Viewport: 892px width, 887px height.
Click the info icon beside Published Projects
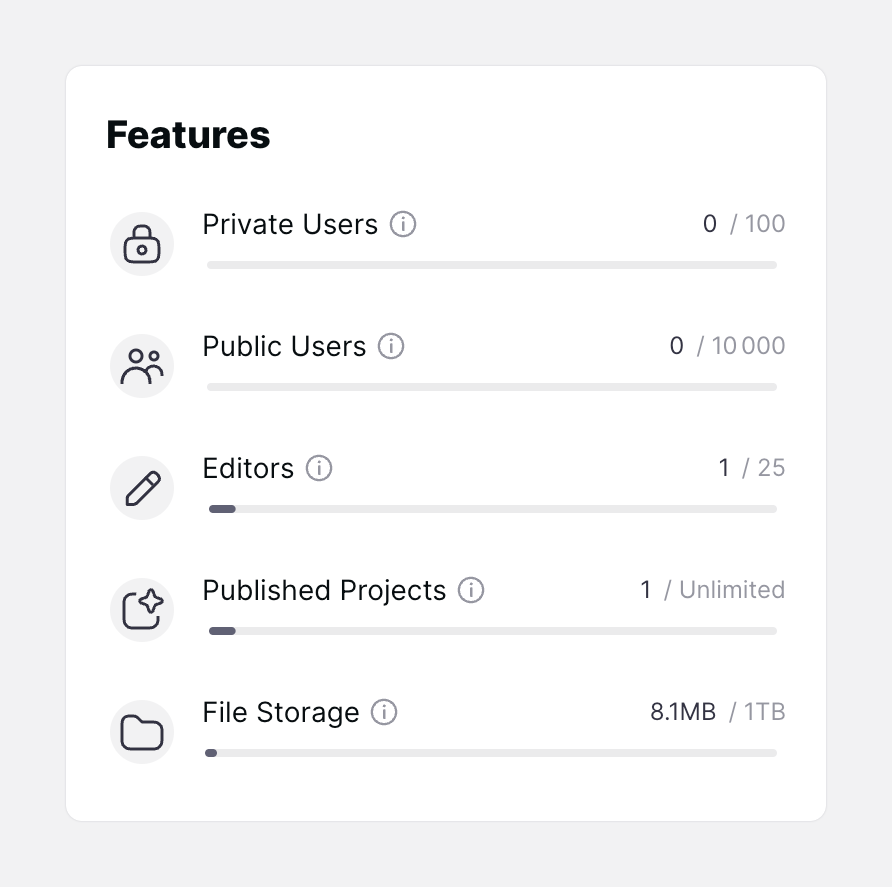471,590
